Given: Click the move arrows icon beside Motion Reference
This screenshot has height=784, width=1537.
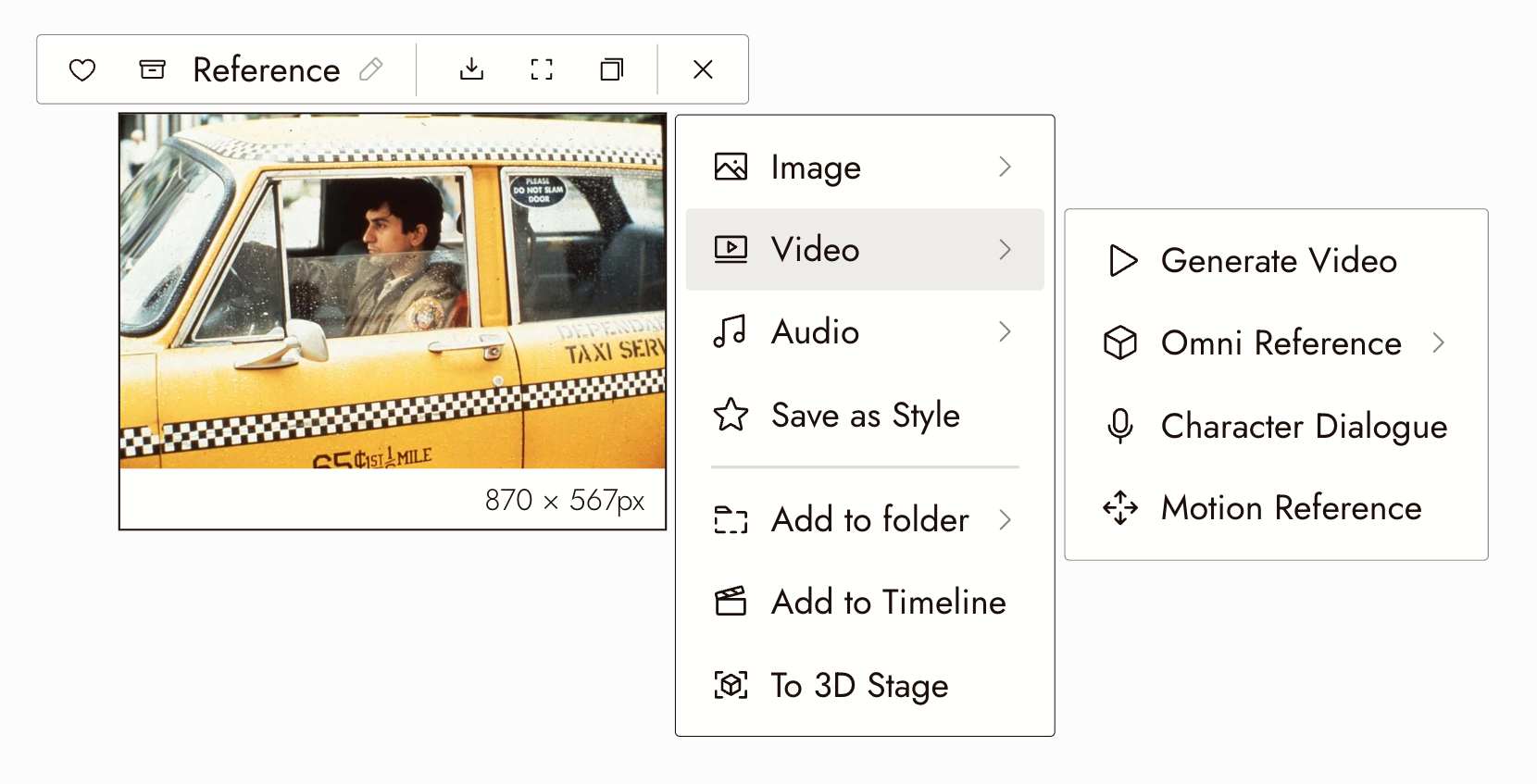Looking at the screenshot, I should 1120,508.
